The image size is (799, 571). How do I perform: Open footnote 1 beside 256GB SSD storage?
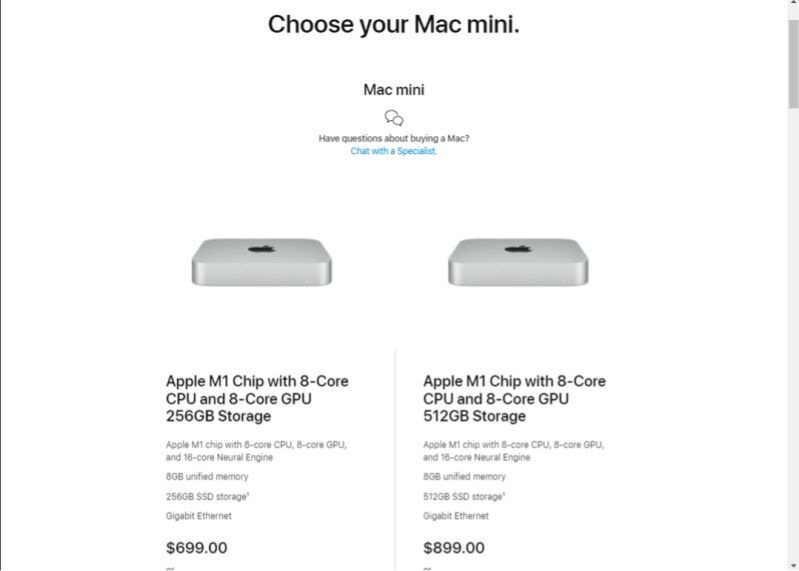point(248,493)
